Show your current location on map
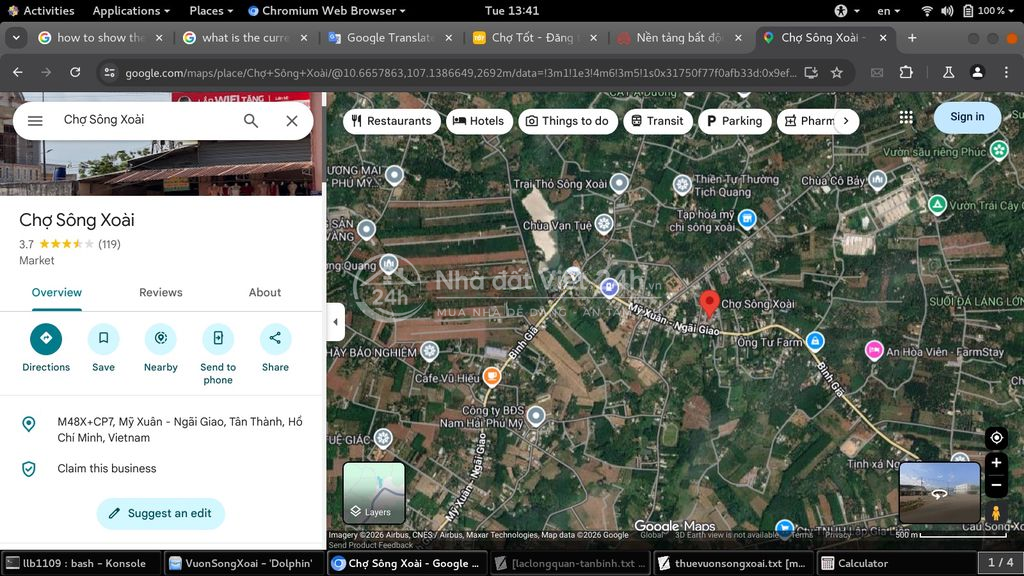The width and height of the screenshot is (1024, 576). tap(996, 438)
